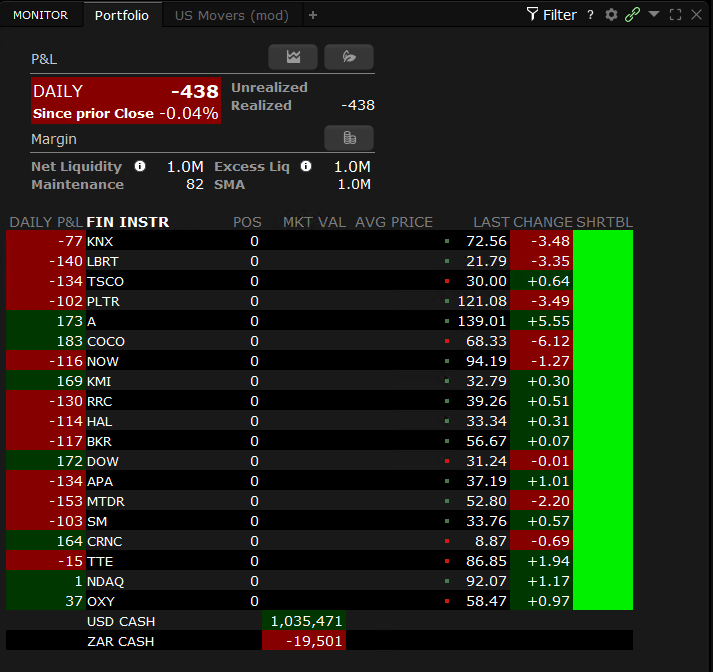This screenshot has height=672, width=713.
Task: Click the ESG leaf-hand impact button
Action: point(349,57)
